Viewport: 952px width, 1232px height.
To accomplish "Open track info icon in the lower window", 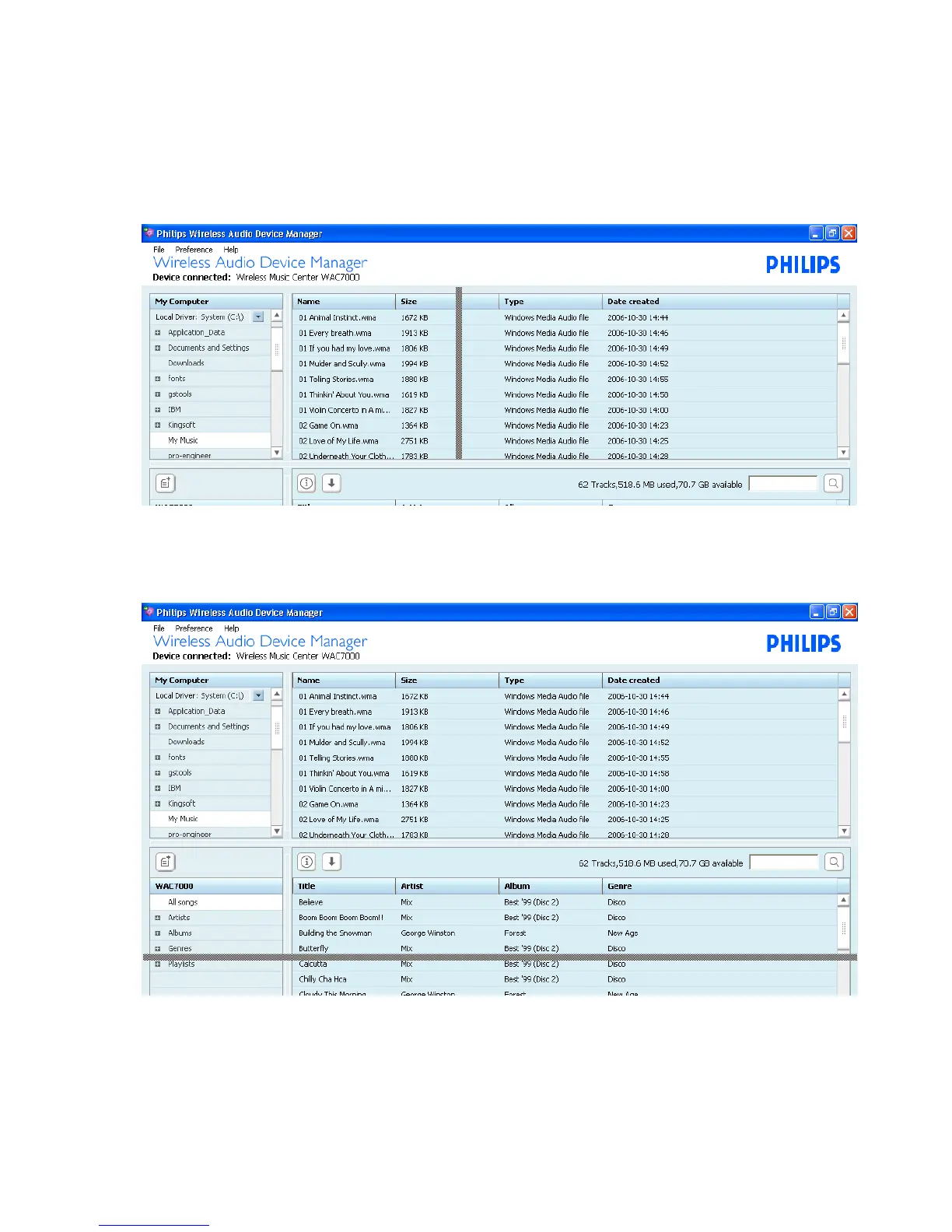I will click(307, 862).
